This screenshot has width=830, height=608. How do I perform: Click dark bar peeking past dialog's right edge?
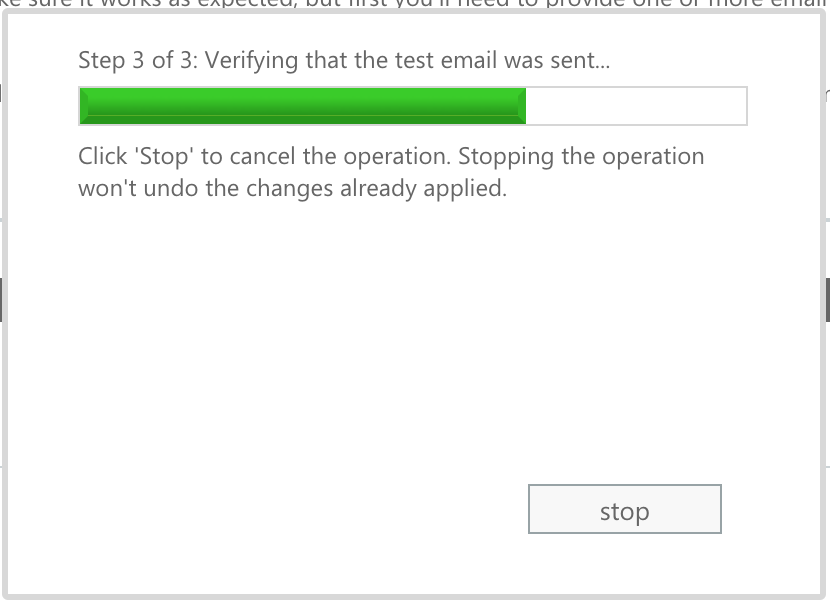827,300
